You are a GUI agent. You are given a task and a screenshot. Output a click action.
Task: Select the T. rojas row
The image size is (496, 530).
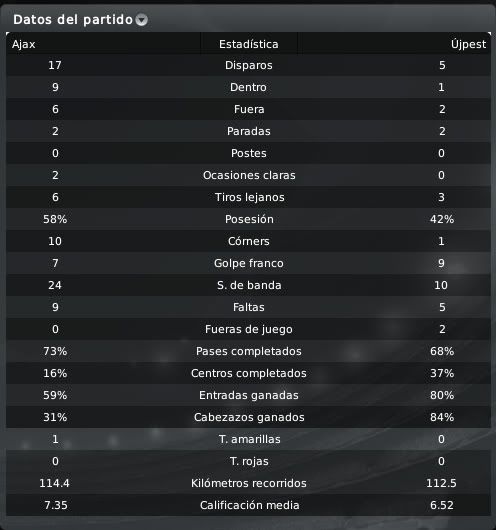coord(249,461)
